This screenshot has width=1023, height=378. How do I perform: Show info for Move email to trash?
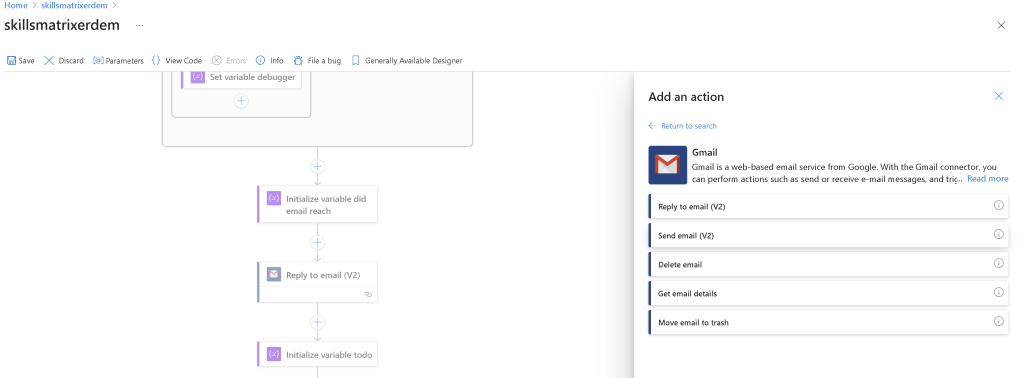pyautogui.click(x=998, y=321)
